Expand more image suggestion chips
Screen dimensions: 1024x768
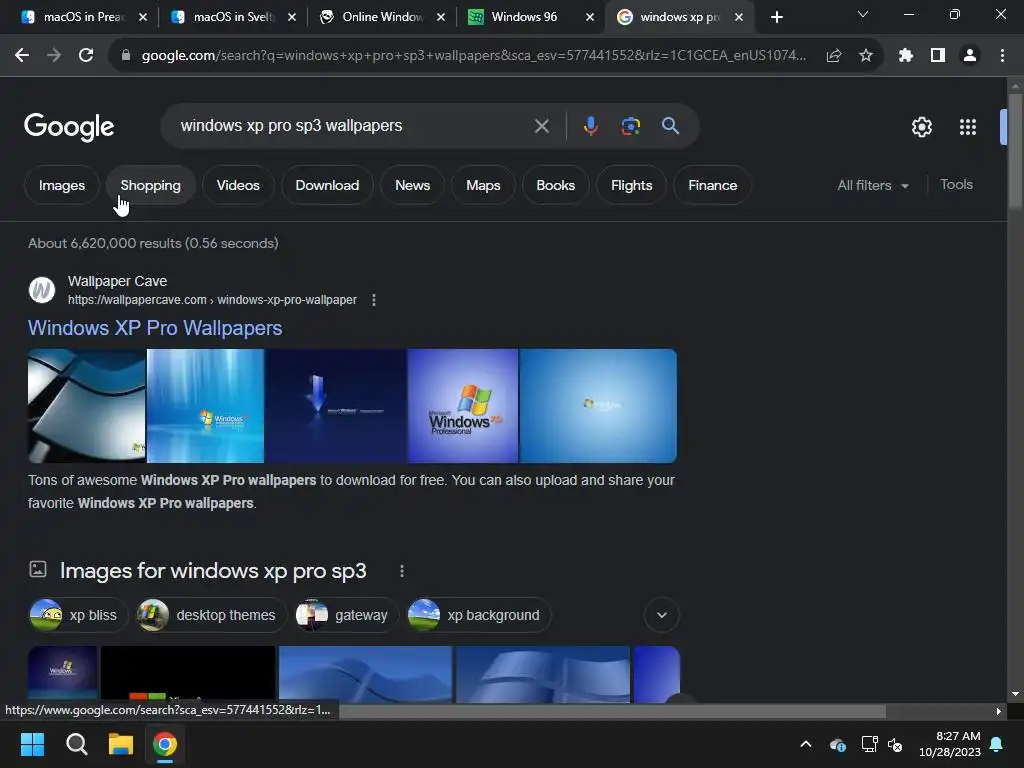662,615
